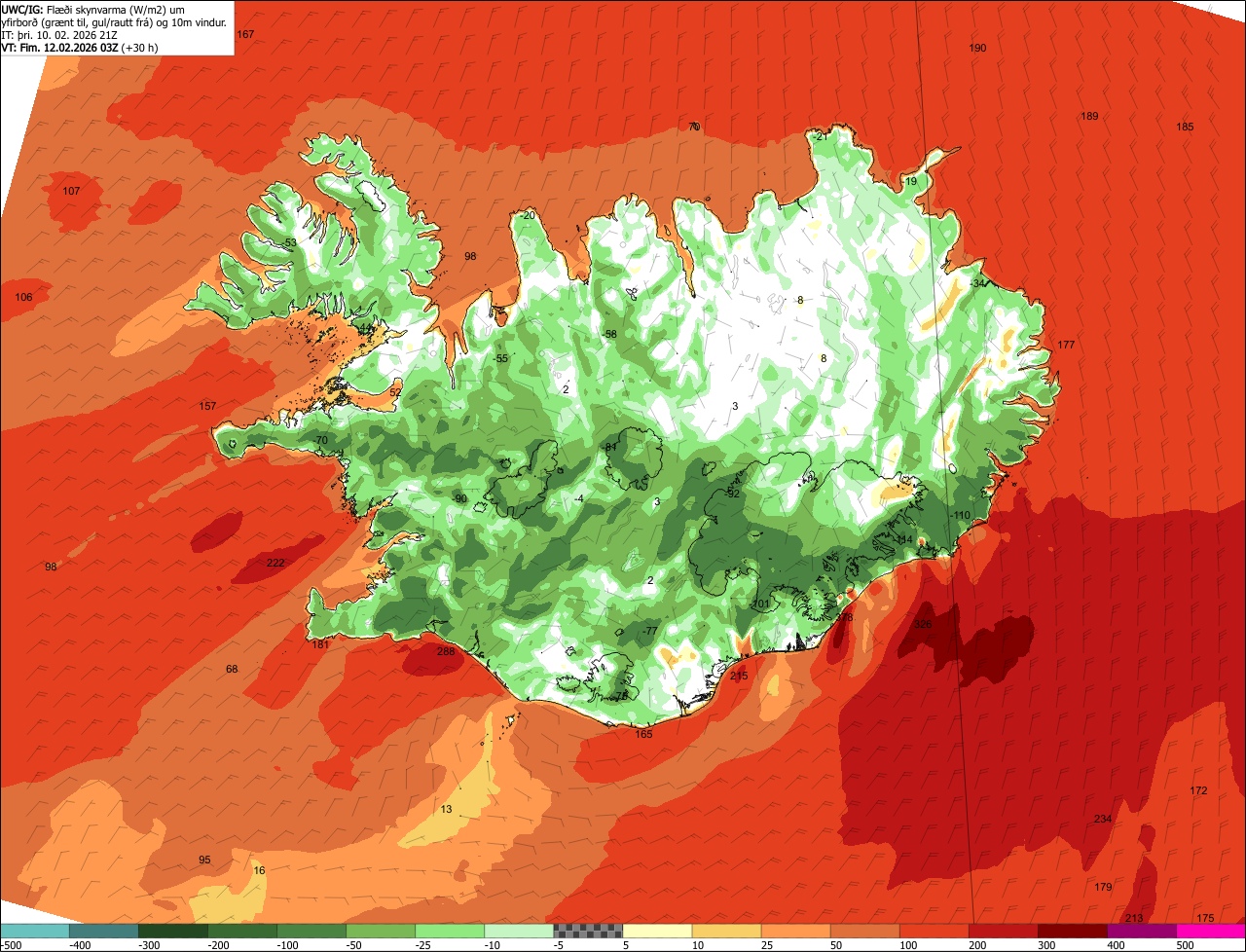Click the legend label 500

[x=1184, y=945]
